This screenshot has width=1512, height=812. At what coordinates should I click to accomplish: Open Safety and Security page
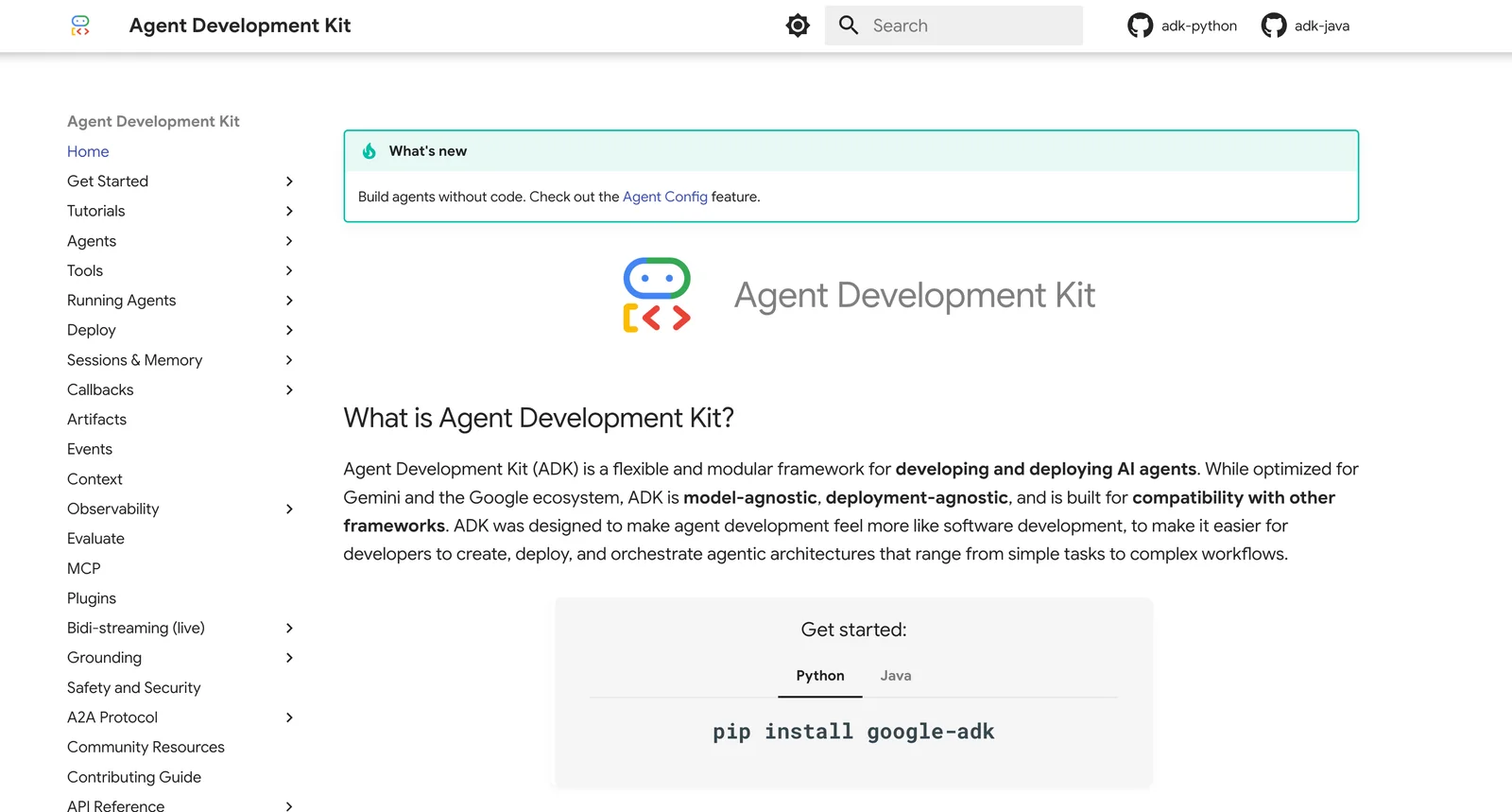(134, 687)
